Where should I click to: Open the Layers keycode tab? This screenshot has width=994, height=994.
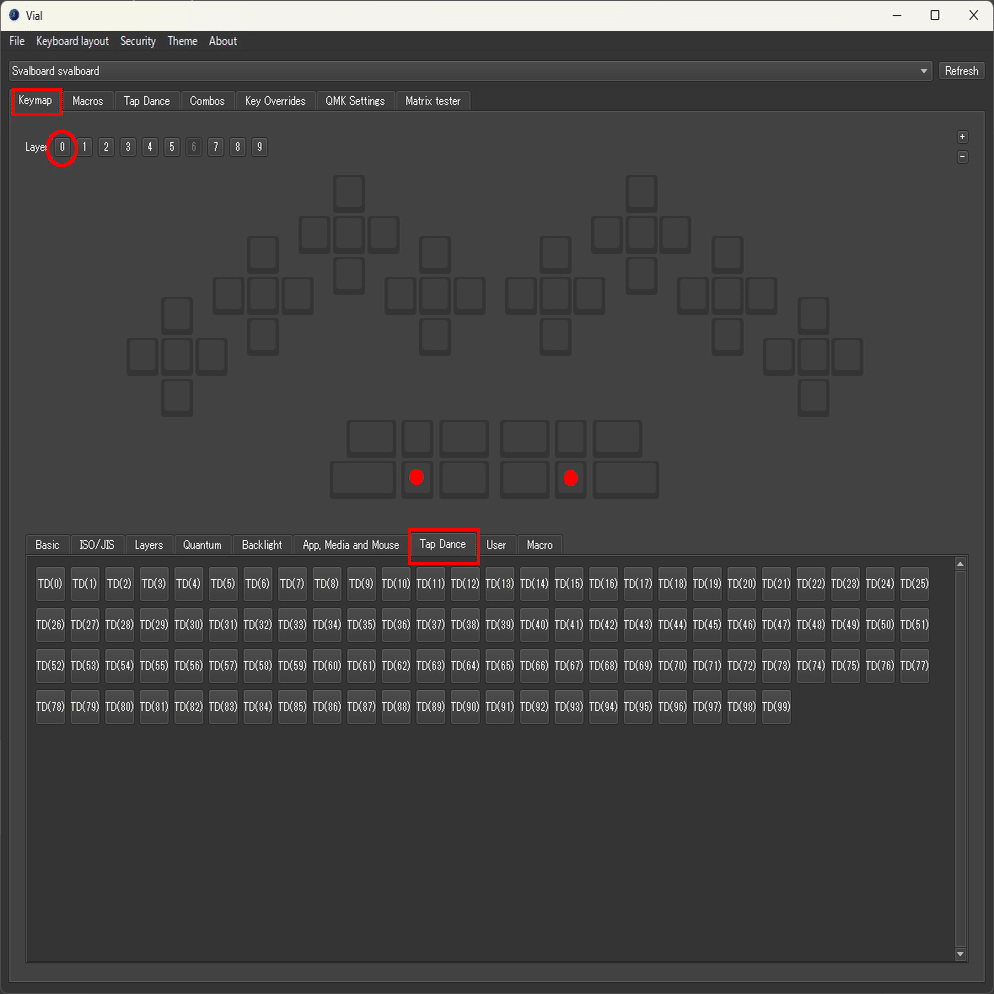[149, 545]
